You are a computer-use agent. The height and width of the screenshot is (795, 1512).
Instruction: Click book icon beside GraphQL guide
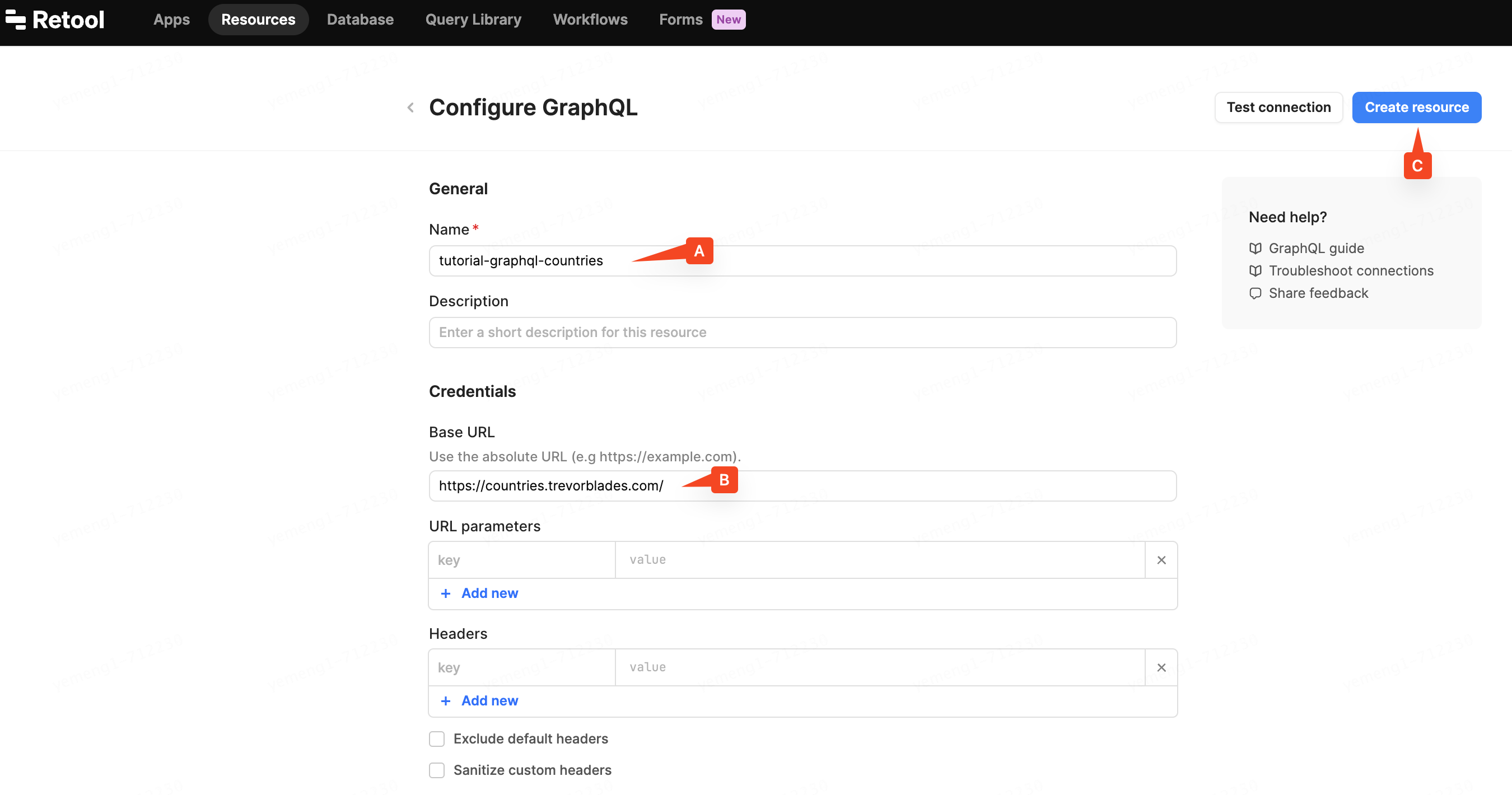click(x=1255, y=248)
